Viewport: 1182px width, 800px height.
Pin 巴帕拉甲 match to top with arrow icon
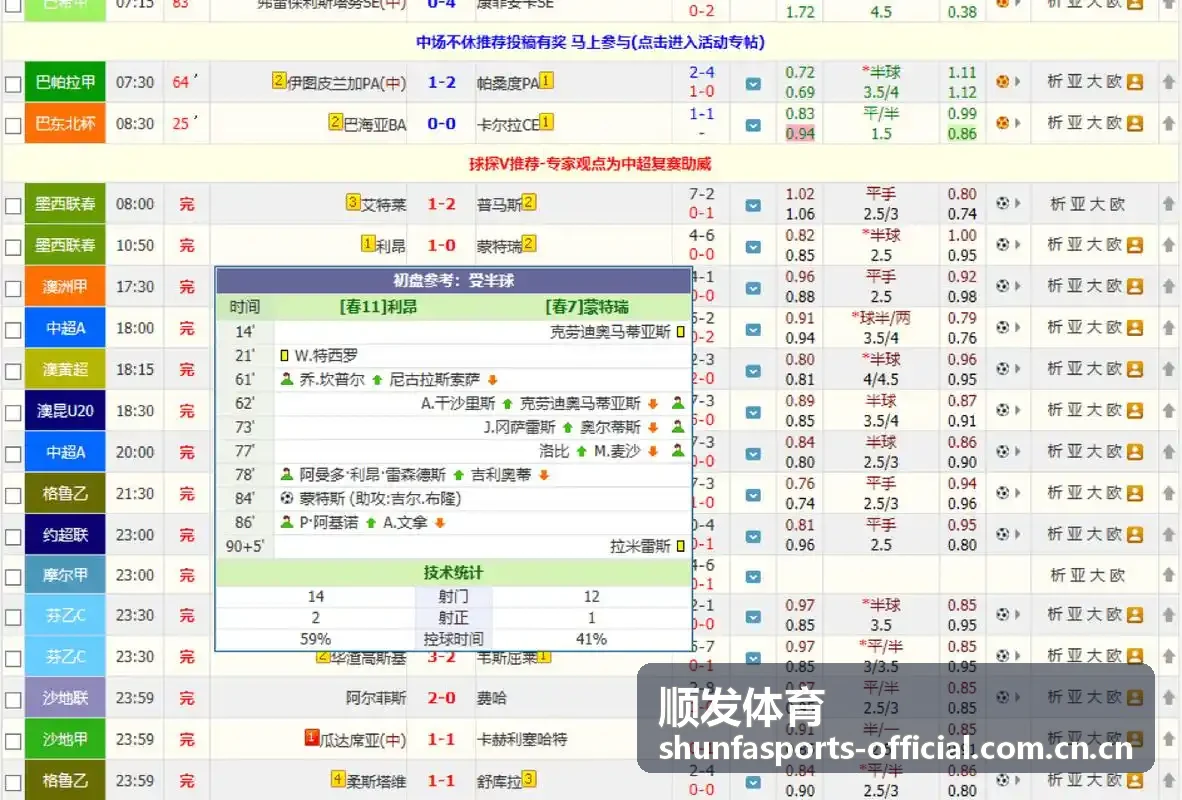pyautogui.click(x=1168, y=81)
